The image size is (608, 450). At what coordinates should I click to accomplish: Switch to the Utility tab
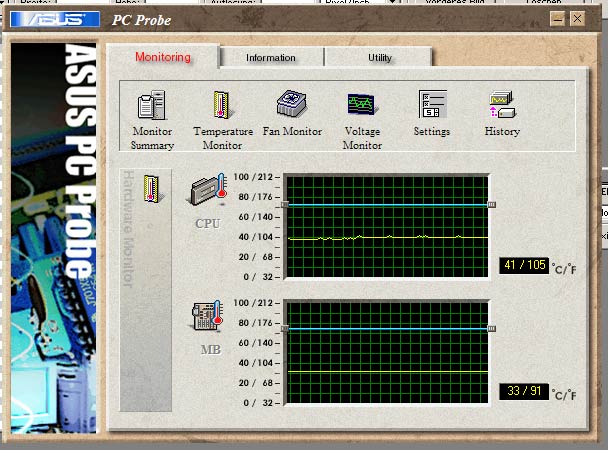click(x=380, y=58)
